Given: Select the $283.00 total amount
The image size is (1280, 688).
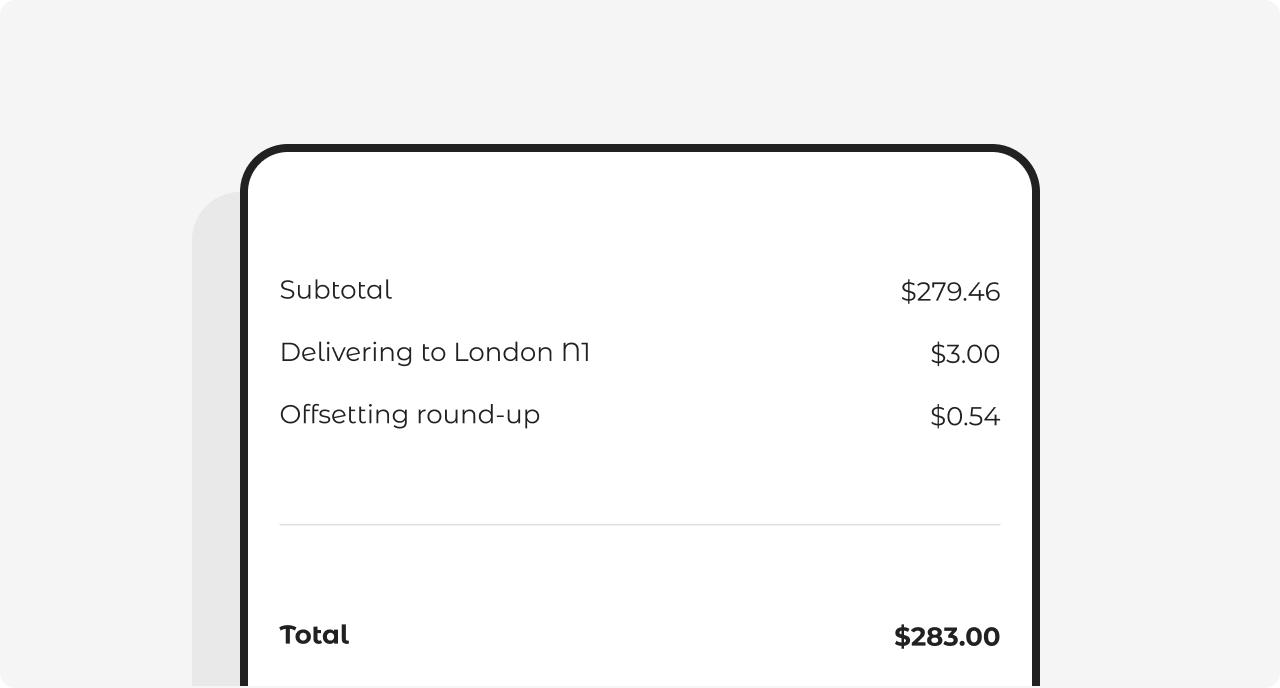Looking at the screenshot, I should pyautogui.click(x=946, y=637).
